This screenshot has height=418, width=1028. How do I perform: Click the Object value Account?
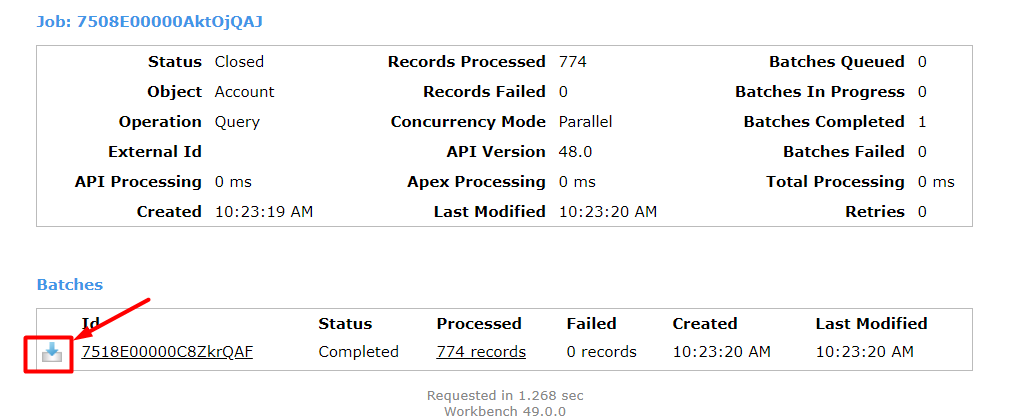coord(245,92)
